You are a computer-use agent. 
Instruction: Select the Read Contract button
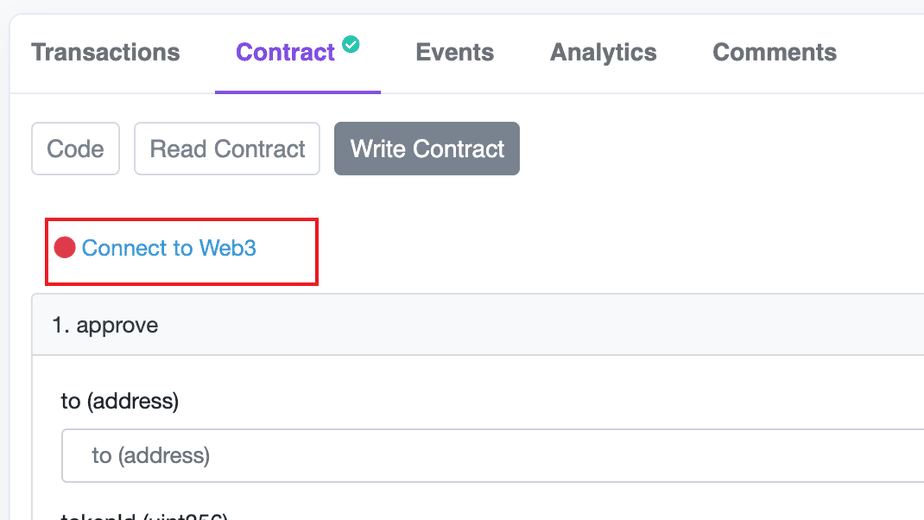227,149
